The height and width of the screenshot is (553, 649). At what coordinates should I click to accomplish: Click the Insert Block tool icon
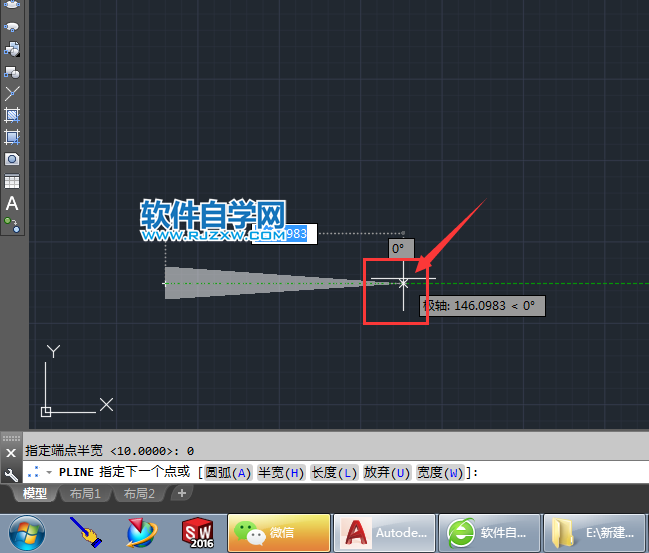coord(12,49)
